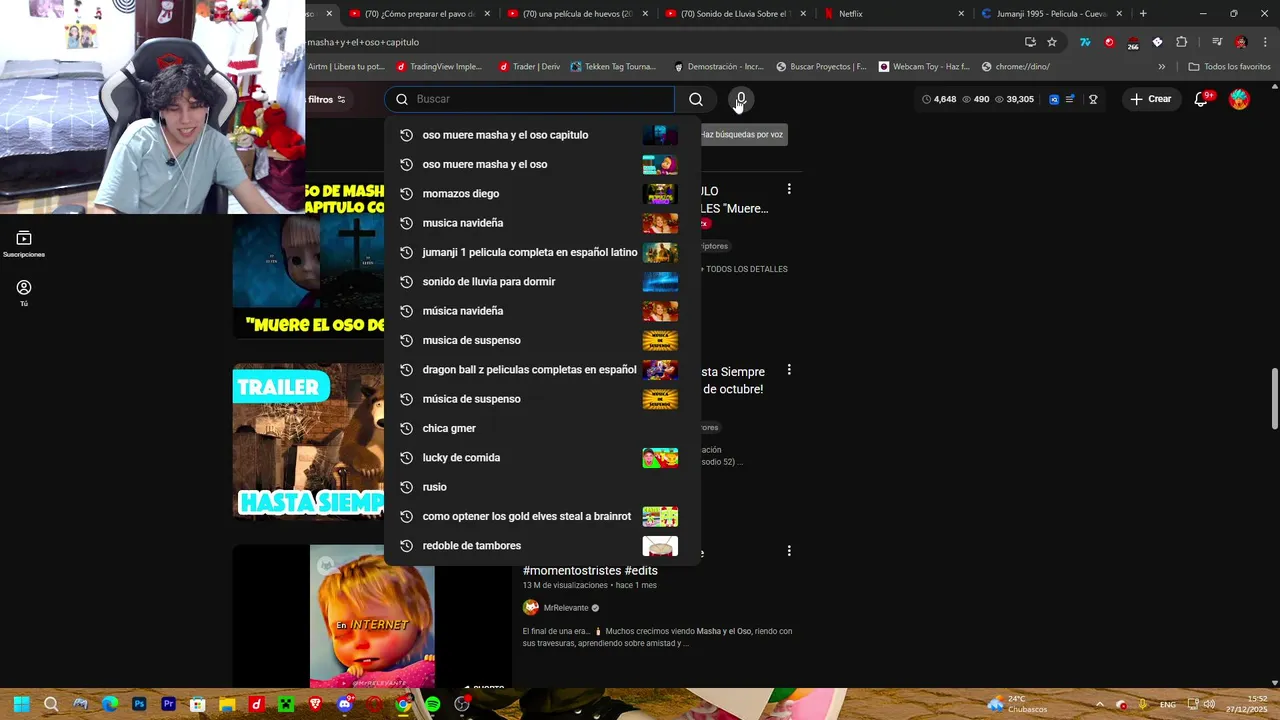The image size is (1280, 720).
Task: Bookmark this page with the star icon
Action: 1052,42
